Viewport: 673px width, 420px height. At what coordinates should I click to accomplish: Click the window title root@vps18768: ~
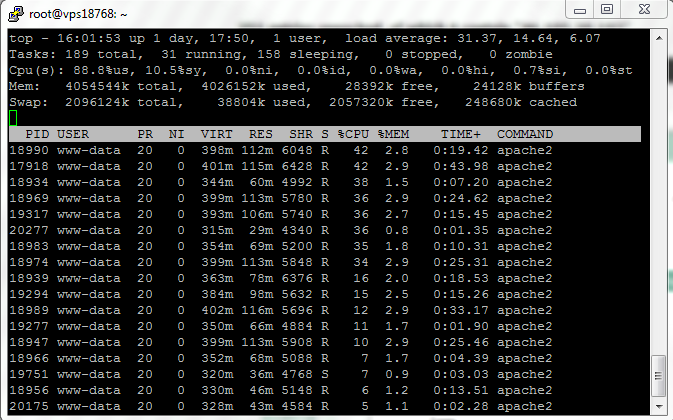point(78,14)
